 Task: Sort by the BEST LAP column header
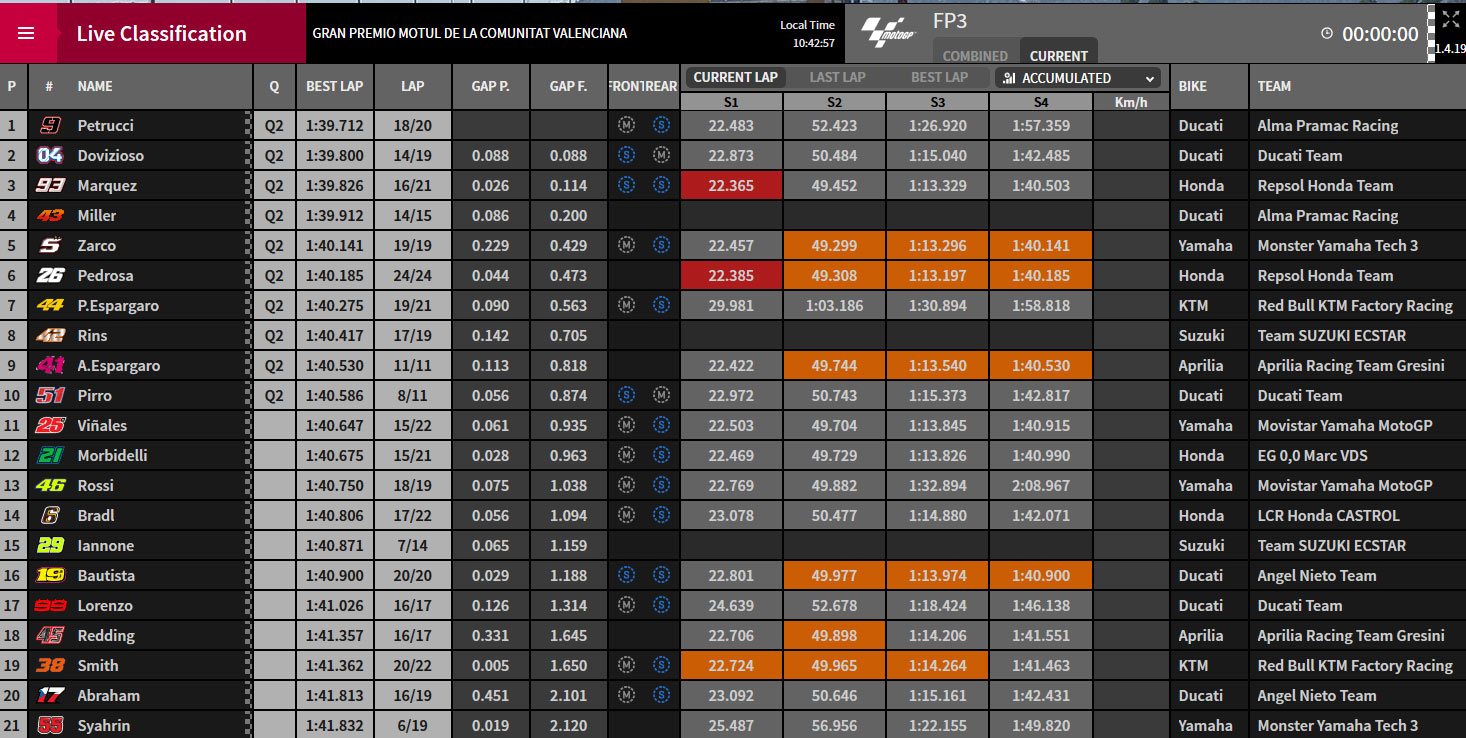(335, 86)
